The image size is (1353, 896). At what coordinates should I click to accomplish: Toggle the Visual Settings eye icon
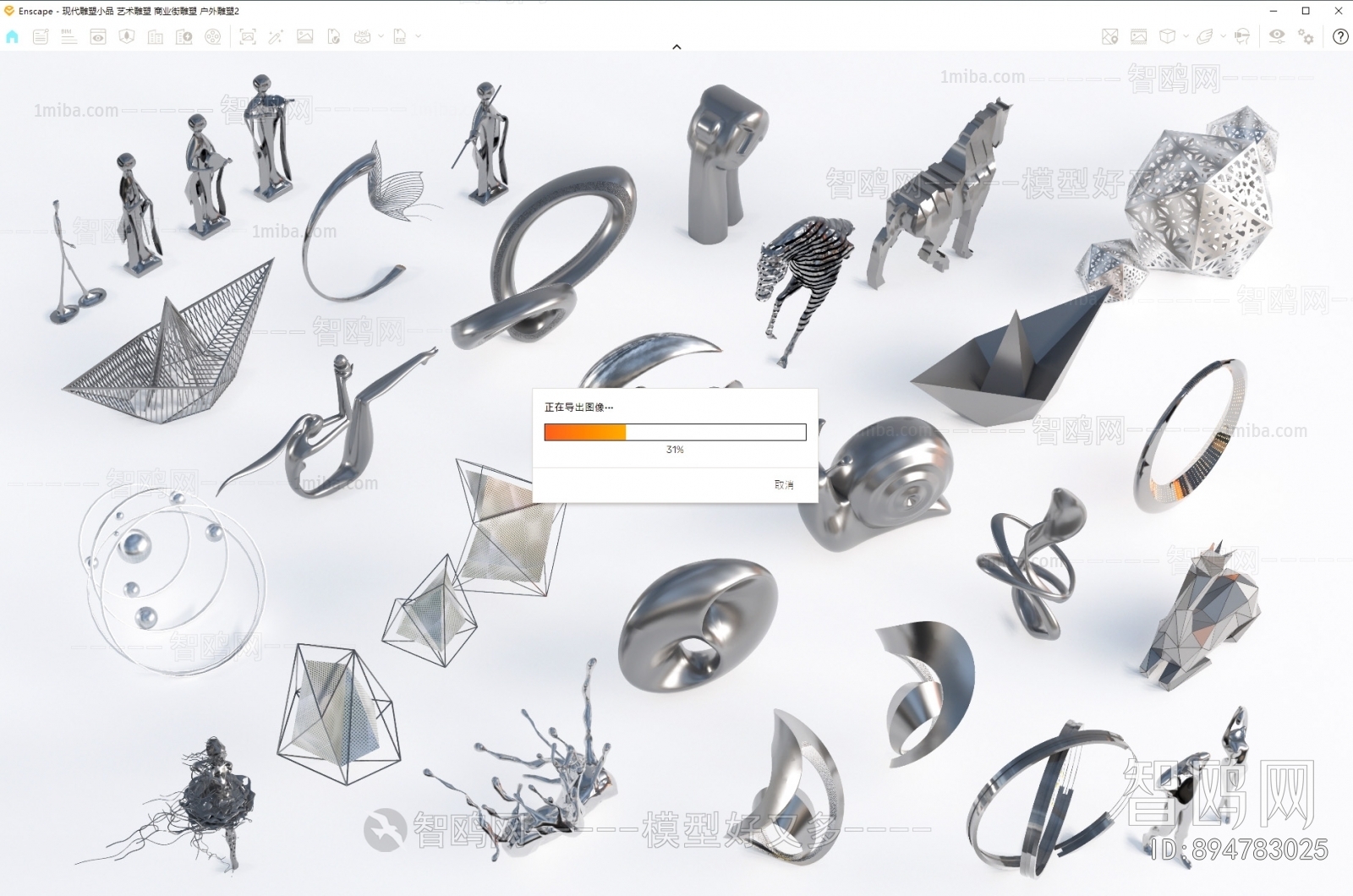tap(1276, 36)
